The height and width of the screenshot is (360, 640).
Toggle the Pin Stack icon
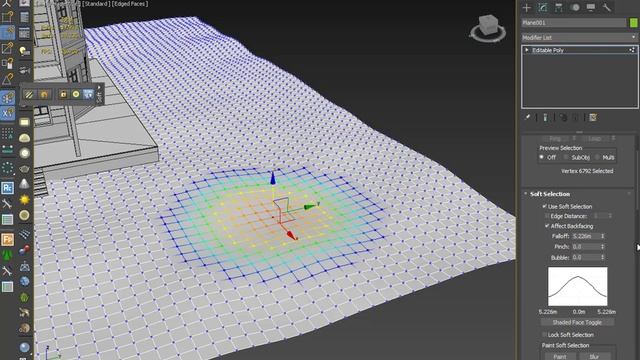pos(527,118)
